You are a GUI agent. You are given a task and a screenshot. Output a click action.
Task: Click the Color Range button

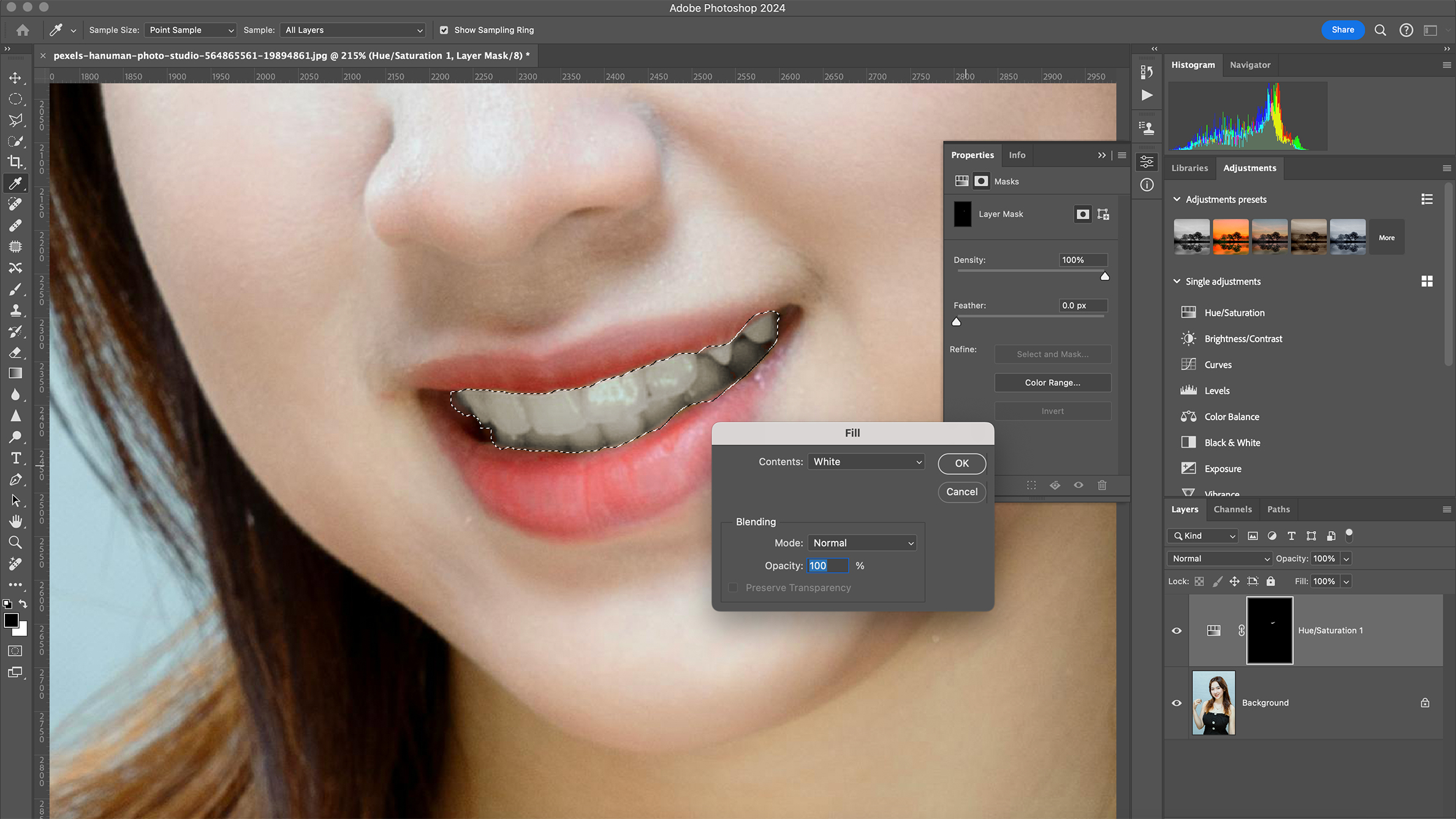(x=1052, y=382)
